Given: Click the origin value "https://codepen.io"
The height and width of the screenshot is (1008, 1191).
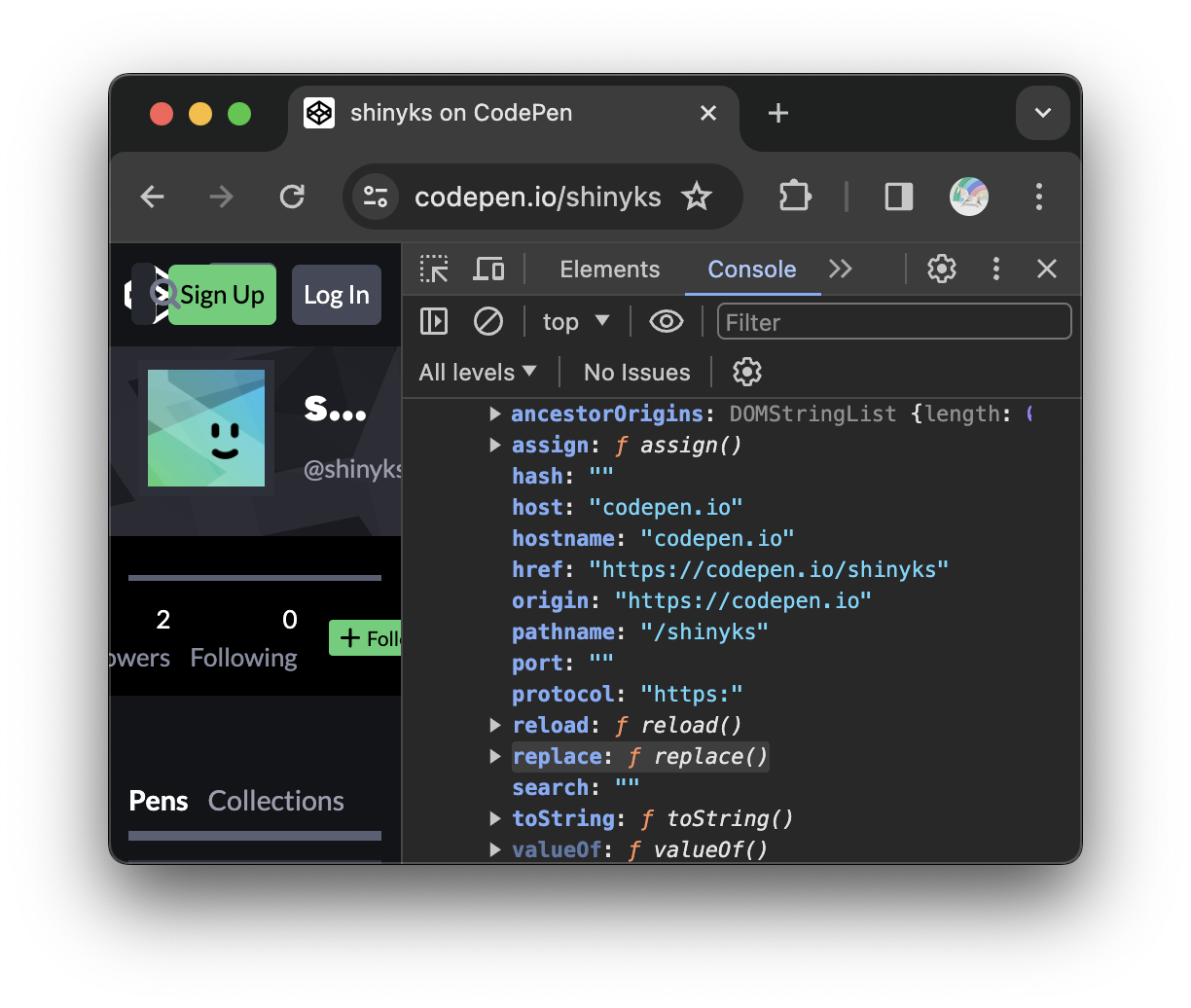Looking at the screenshot, I should tap(743, 601).
